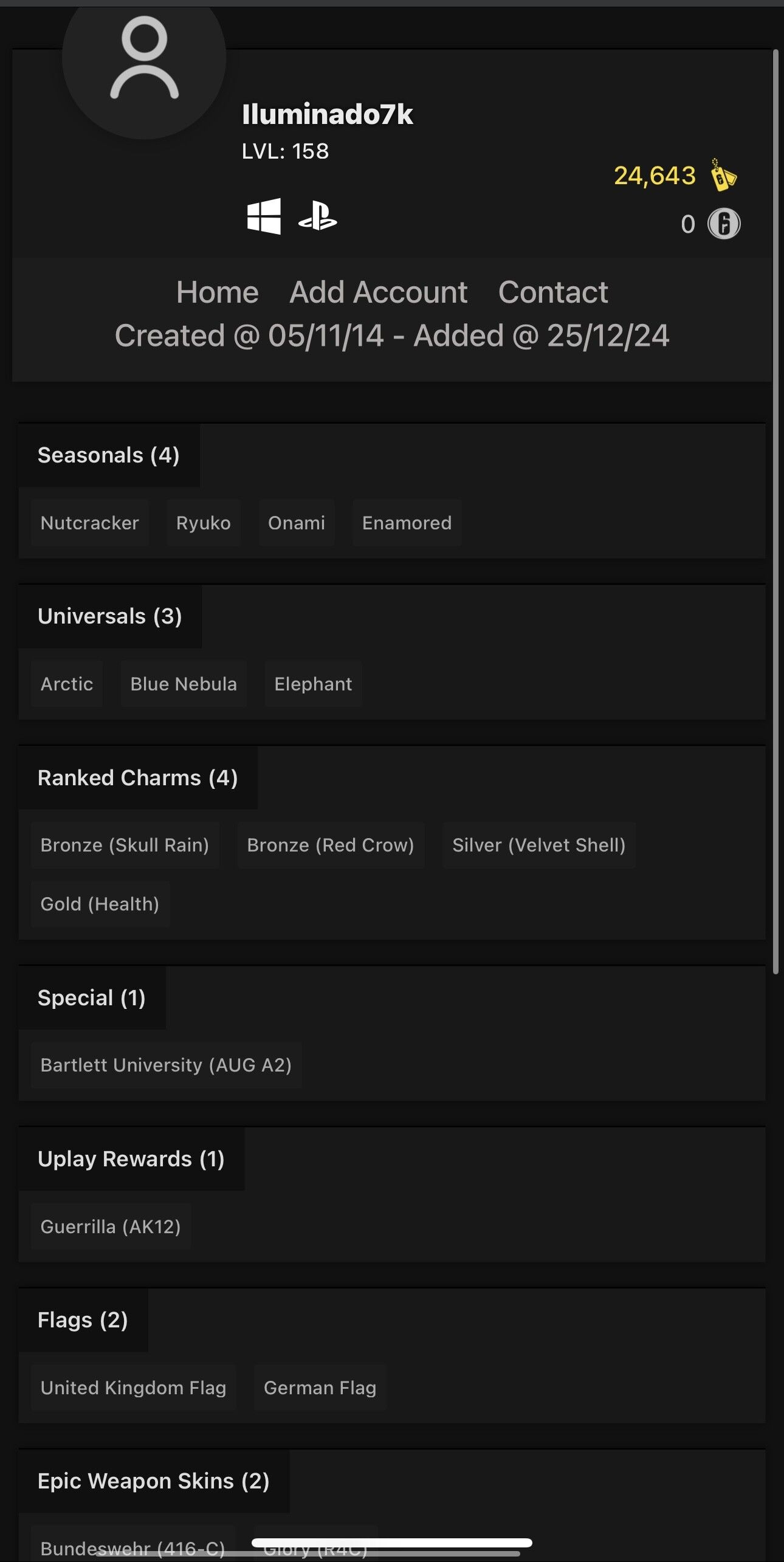Select the Guerrilla (AK12) Uplay reward
784x1562 pixels.
pos(110,1226)
